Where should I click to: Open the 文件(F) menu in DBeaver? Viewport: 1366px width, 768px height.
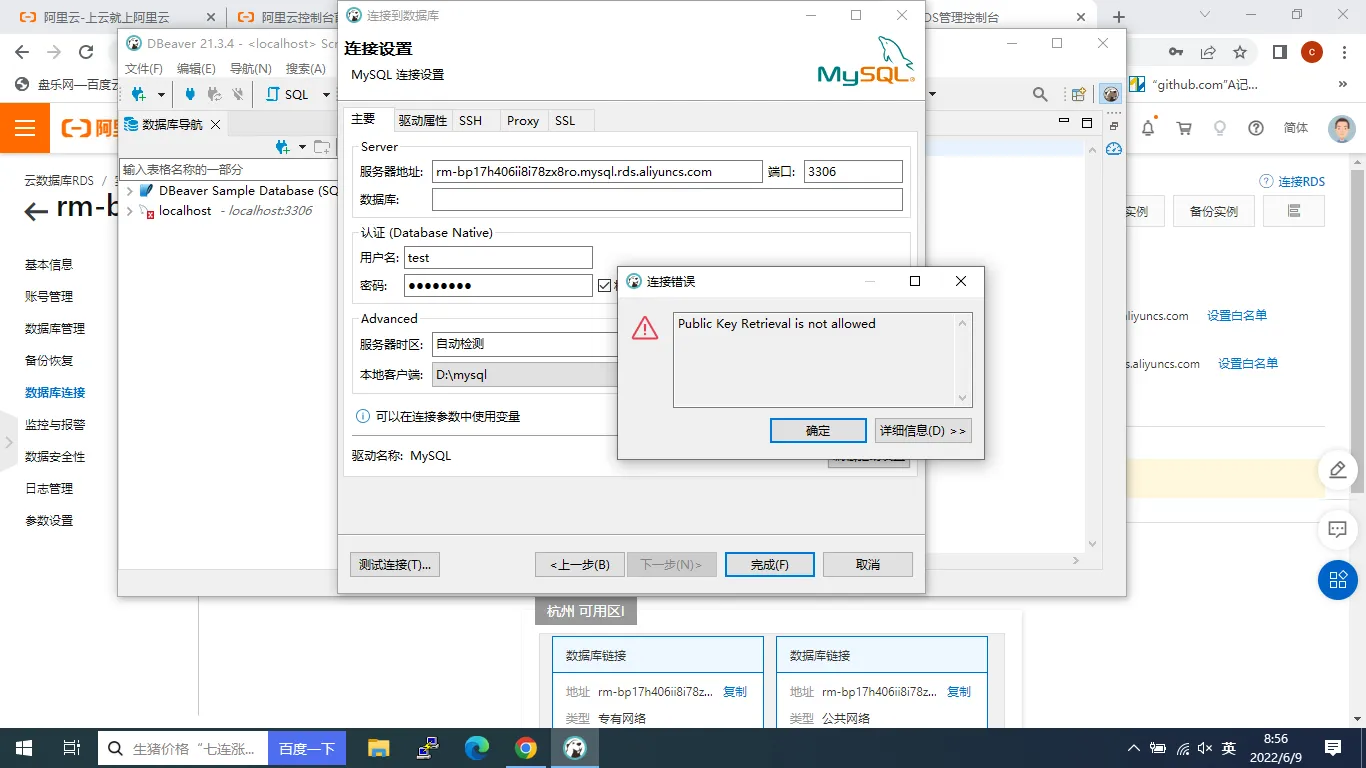tap(143, 69)
